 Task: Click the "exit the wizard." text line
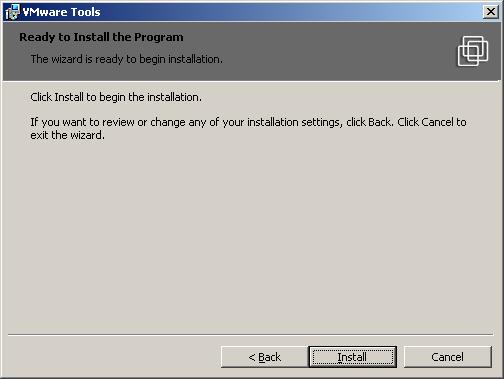tap(67, 135)
